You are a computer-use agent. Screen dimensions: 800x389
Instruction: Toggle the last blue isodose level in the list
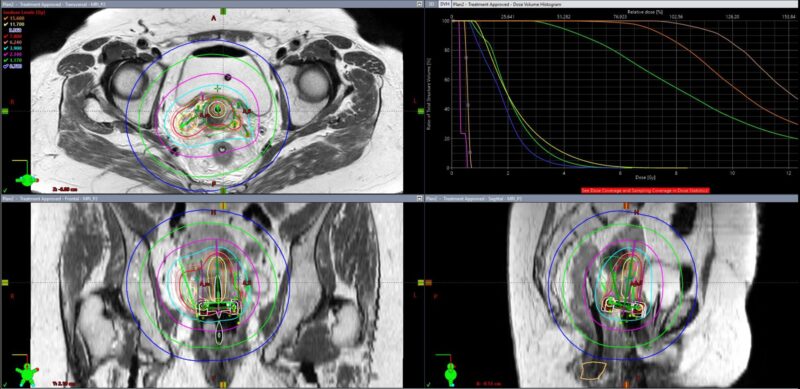pyautogui.click(x=6, y=67)
